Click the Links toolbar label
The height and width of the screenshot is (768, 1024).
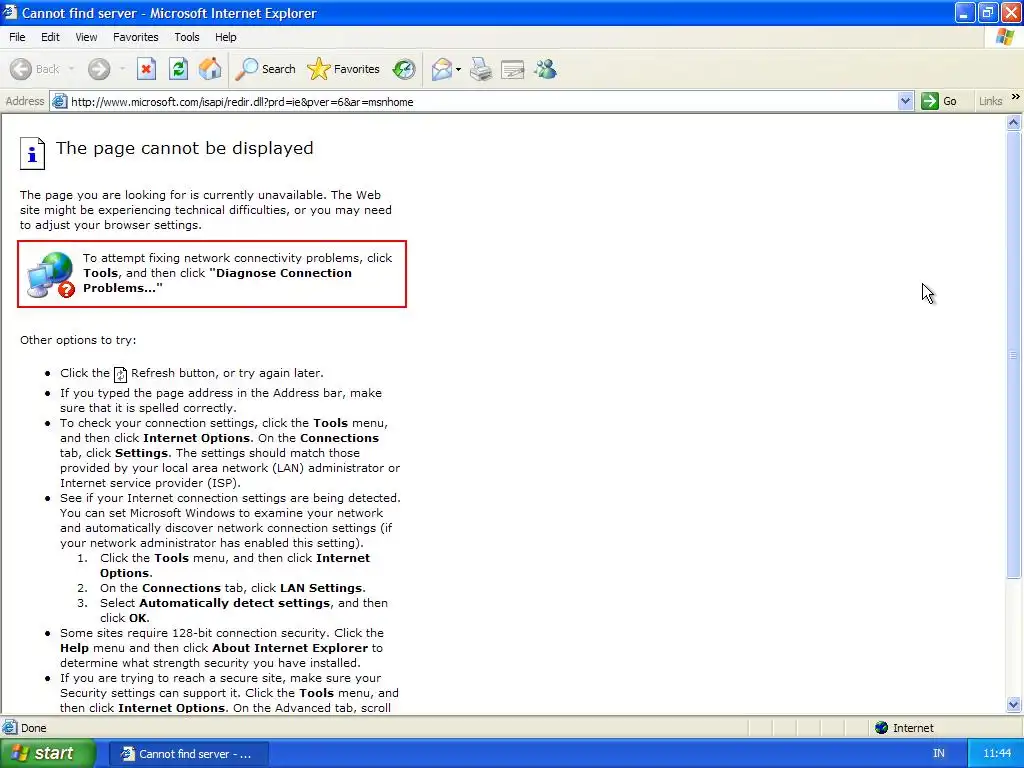pos(991,101)
